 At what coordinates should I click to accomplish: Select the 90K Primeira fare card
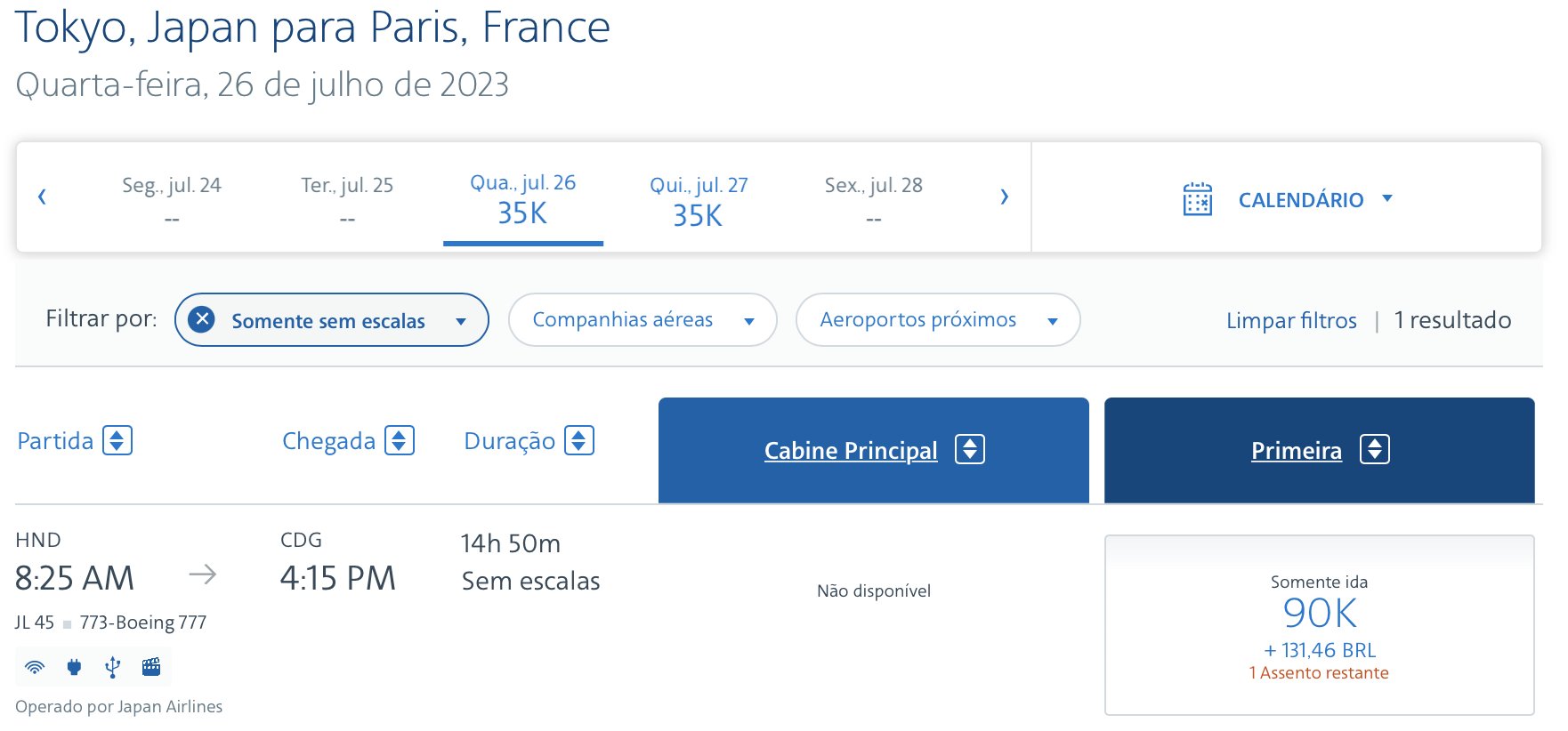(1319, 625)
